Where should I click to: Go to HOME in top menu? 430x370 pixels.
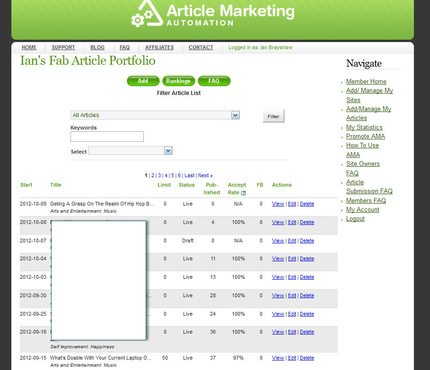(x=29, y=47)
